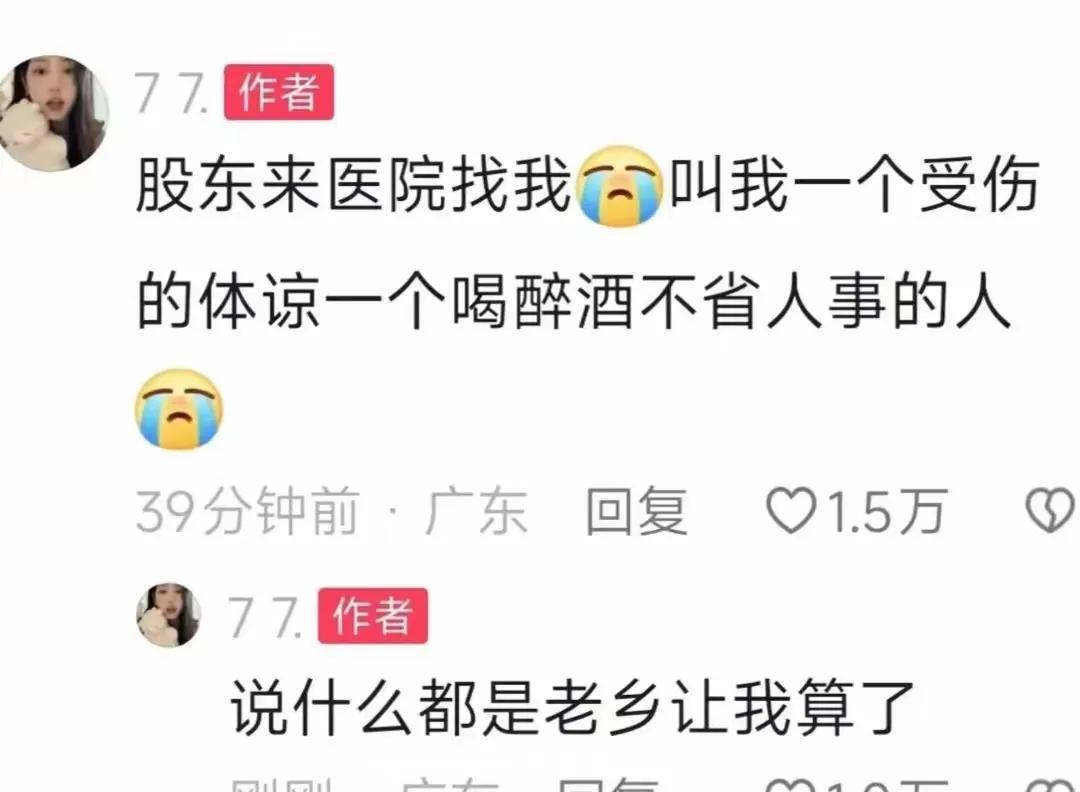Like the top comment via heart icon
The image size is (1080, 792).
791,510
